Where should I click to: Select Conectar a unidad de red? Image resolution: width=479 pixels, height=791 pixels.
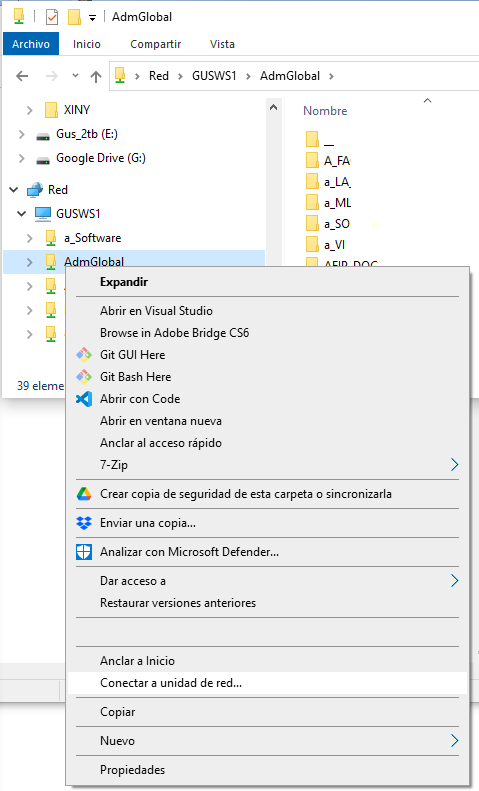point(267,683)
